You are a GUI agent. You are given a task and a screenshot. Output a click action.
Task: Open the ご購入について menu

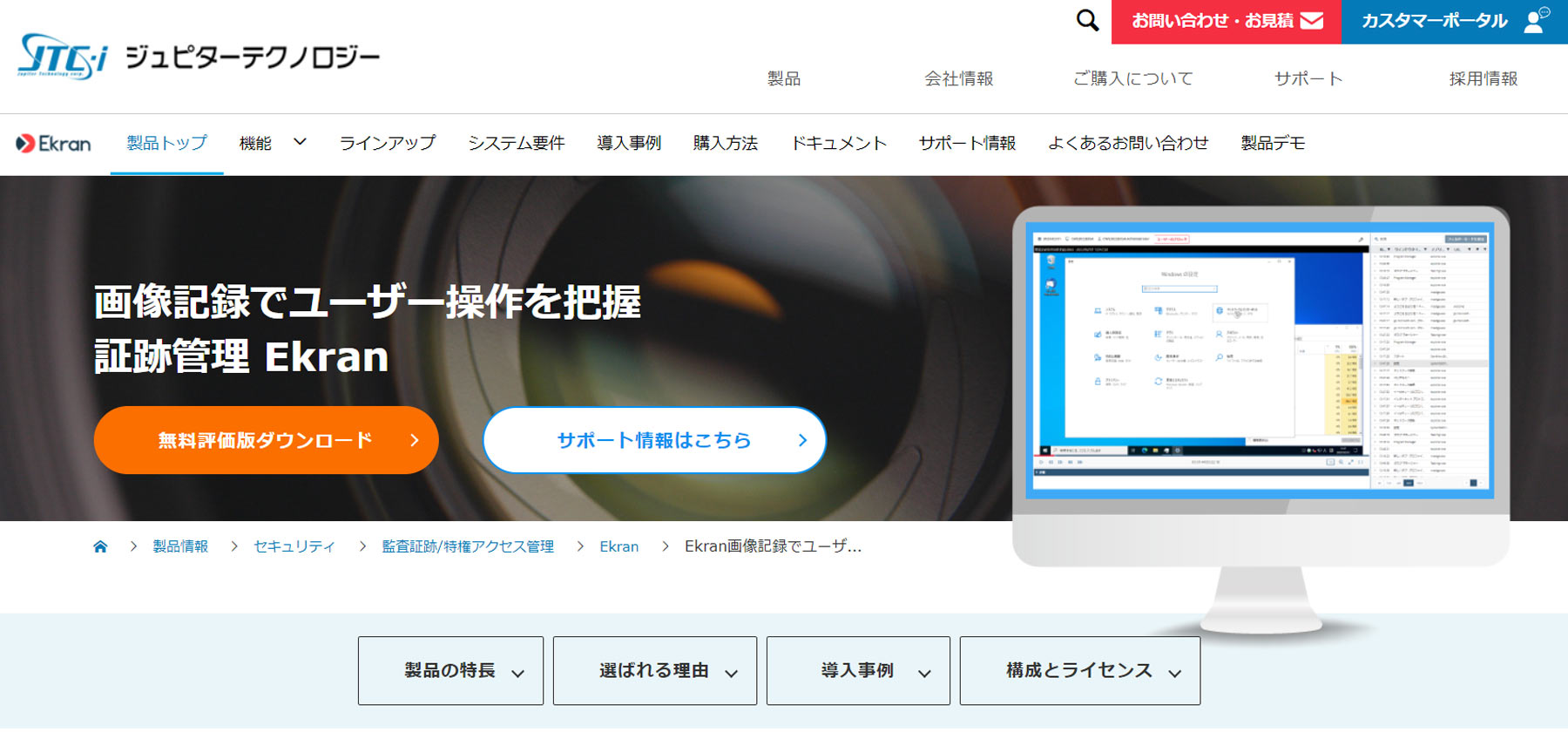click(x=1133, y=78)
